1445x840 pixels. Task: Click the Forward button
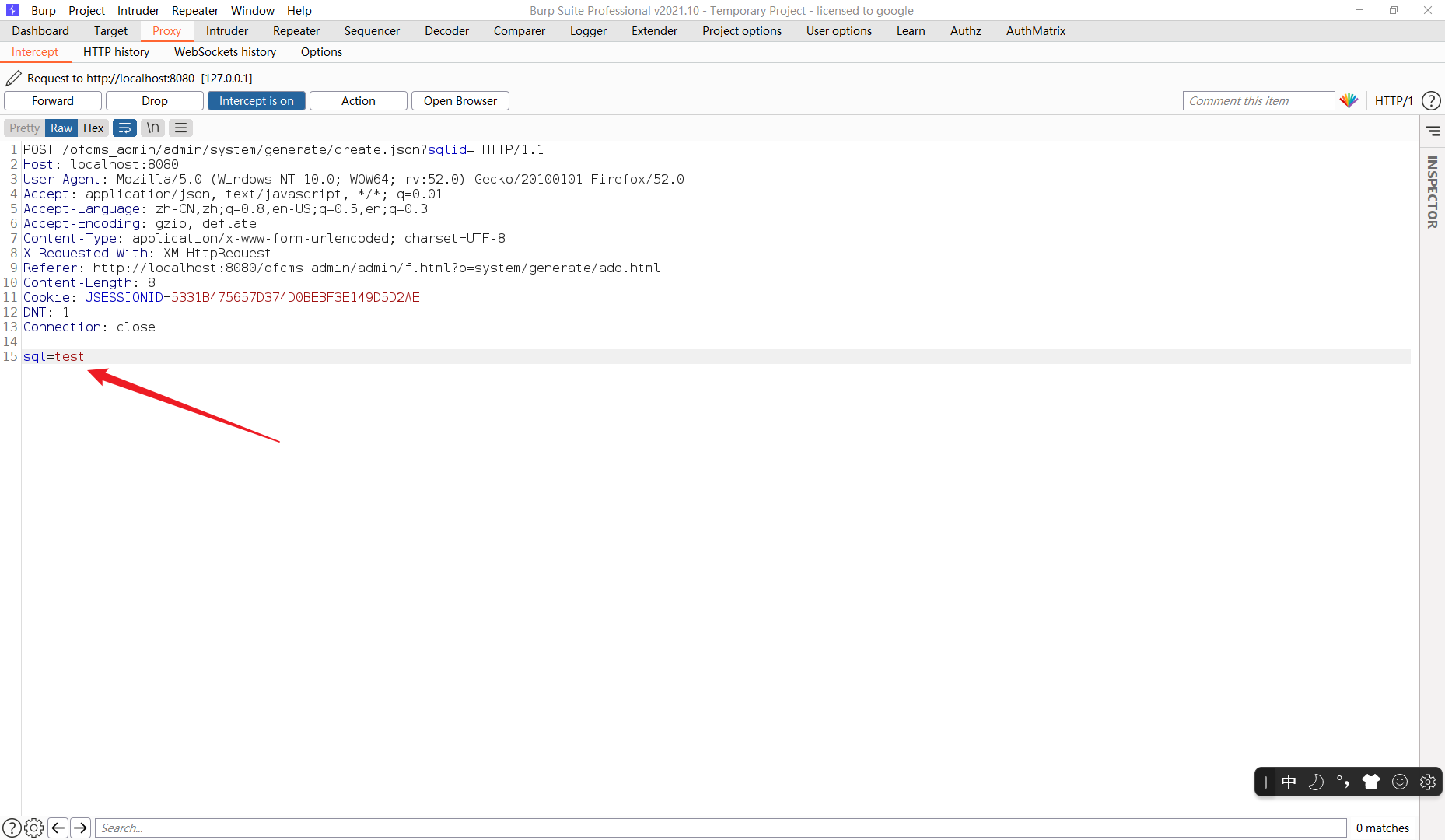52,100
